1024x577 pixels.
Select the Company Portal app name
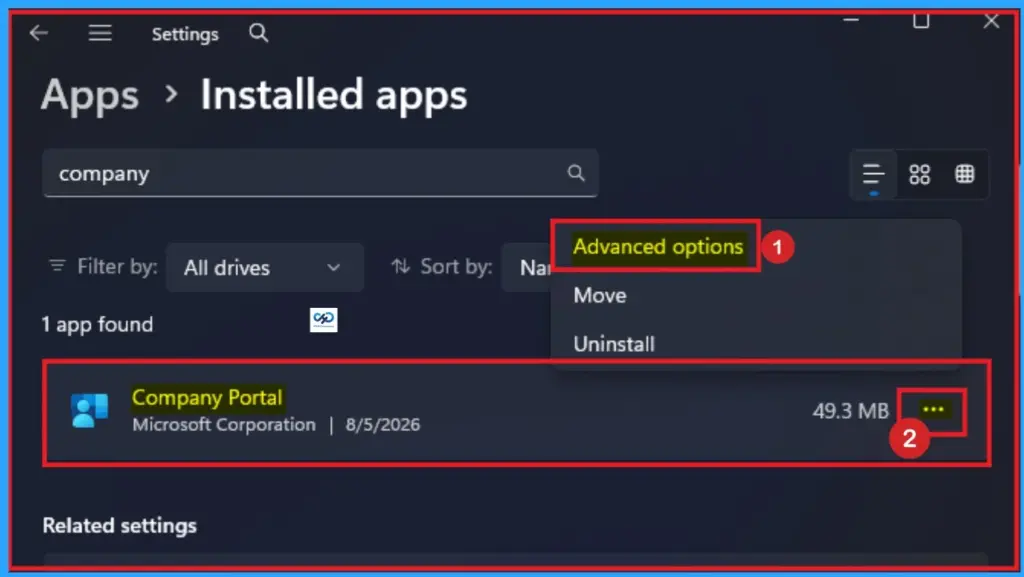(207, 398)
